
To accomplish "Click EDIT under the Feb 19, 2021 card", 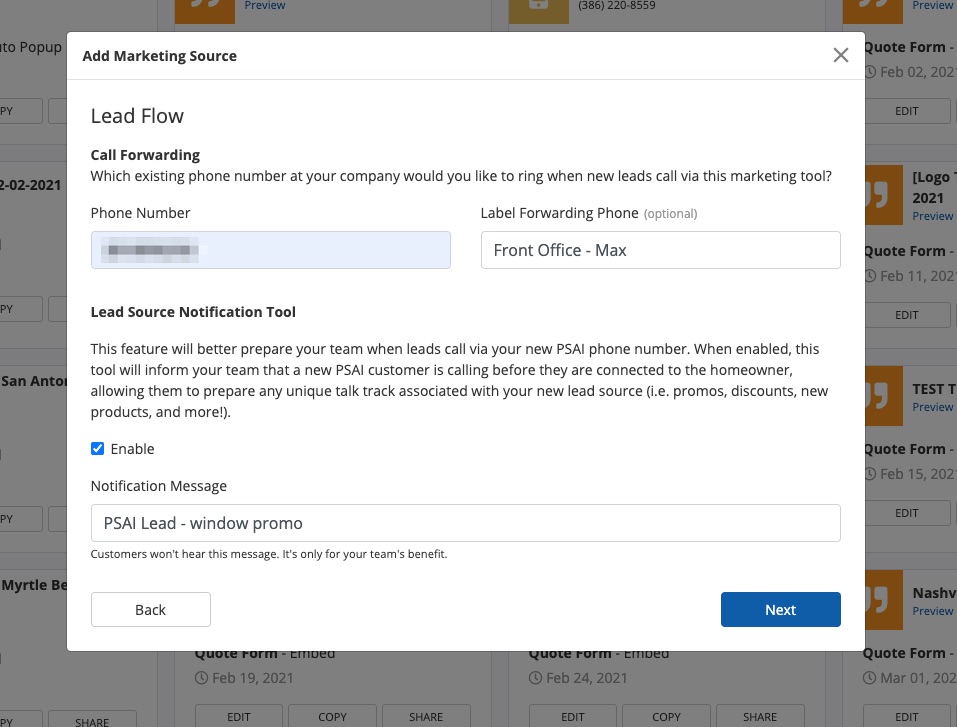I will click(238, 717).
